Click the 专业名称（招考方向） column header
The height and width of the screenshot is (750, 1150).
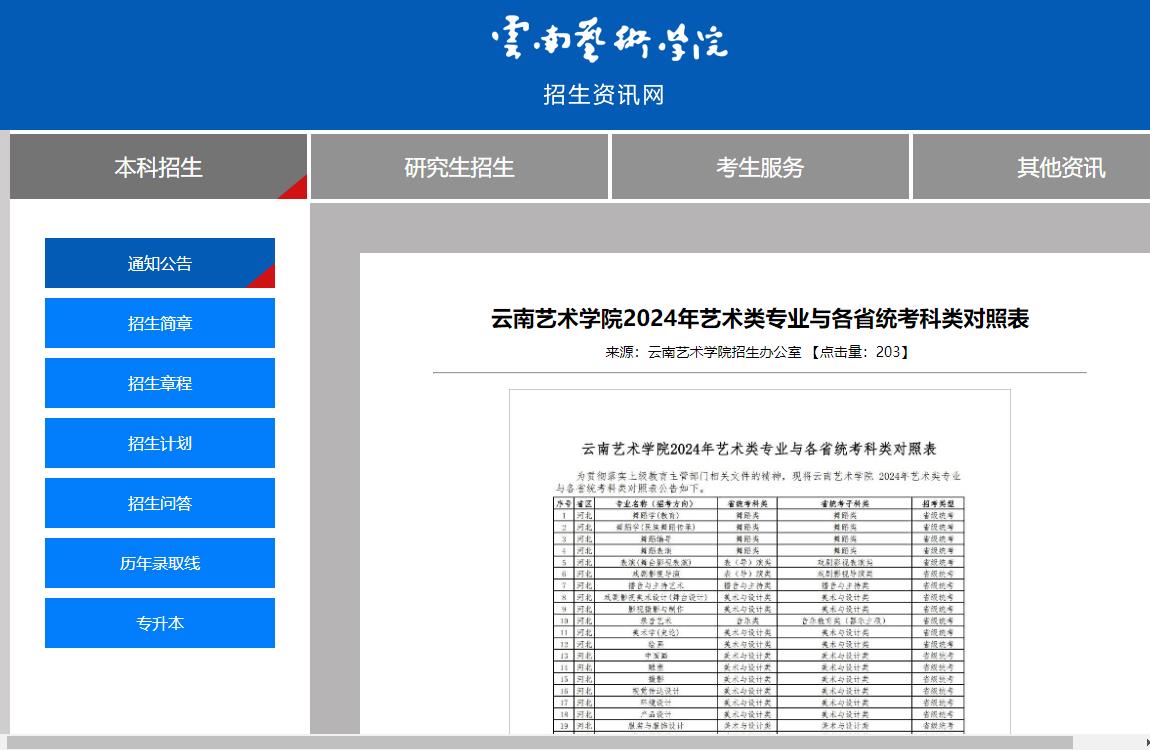[x=654, y=504]
